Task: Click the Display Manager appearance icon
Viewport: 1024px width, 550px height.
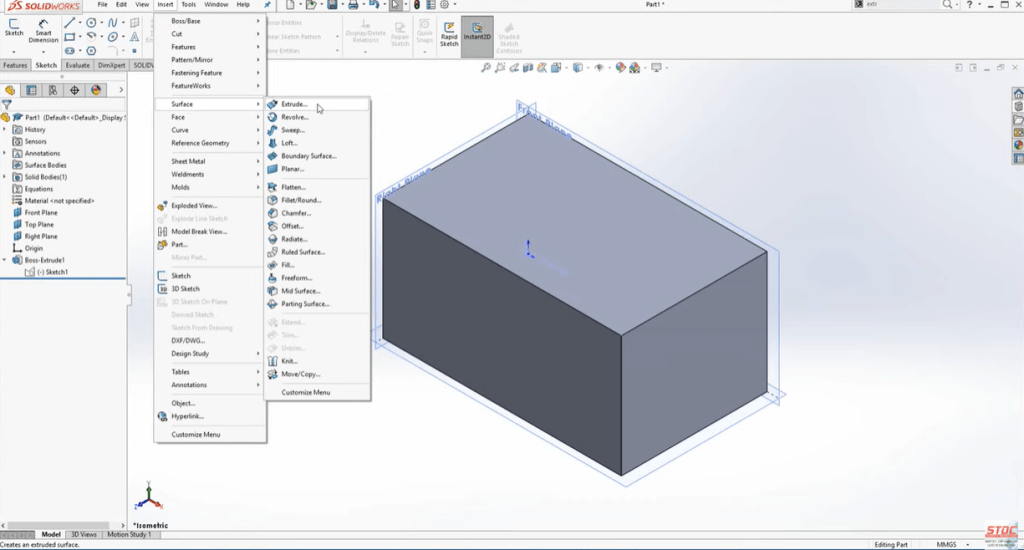Action: [x=96, y=90]
